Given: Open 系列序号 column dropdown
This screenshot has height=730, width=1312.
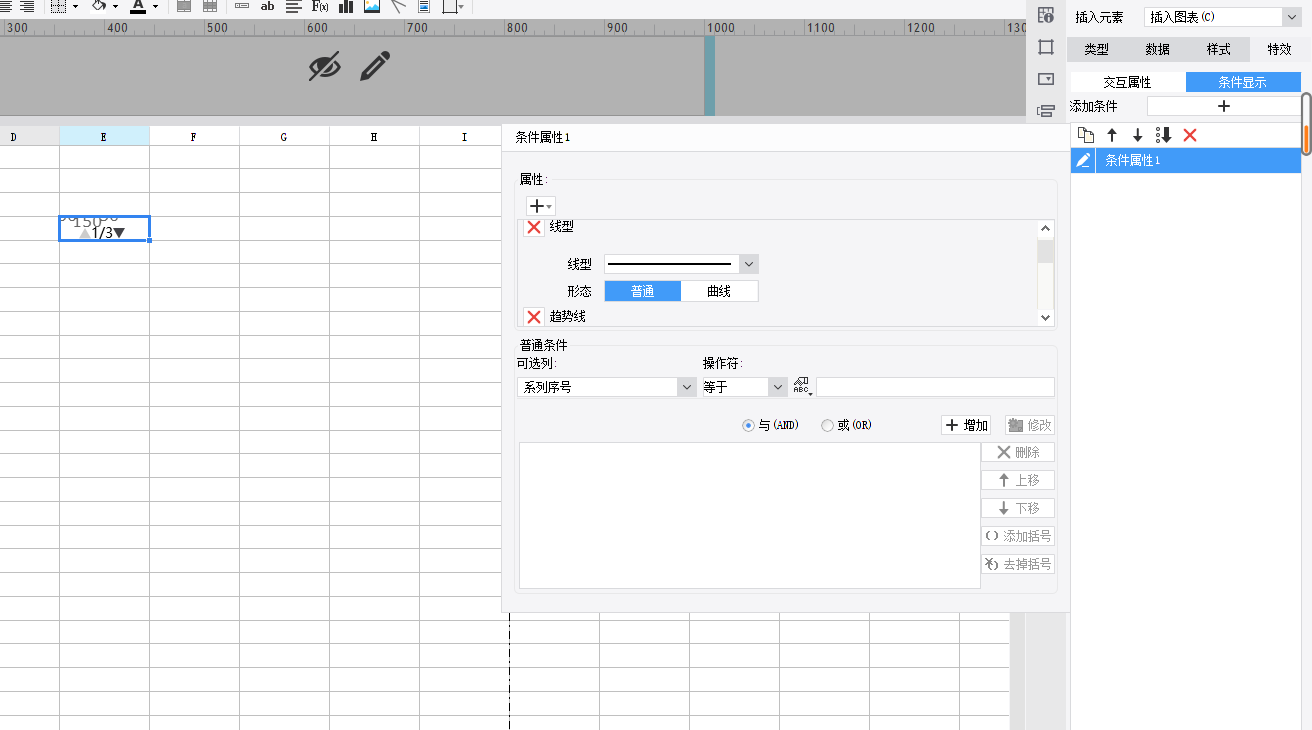Looking at the screenshot, I should [606, 387].
